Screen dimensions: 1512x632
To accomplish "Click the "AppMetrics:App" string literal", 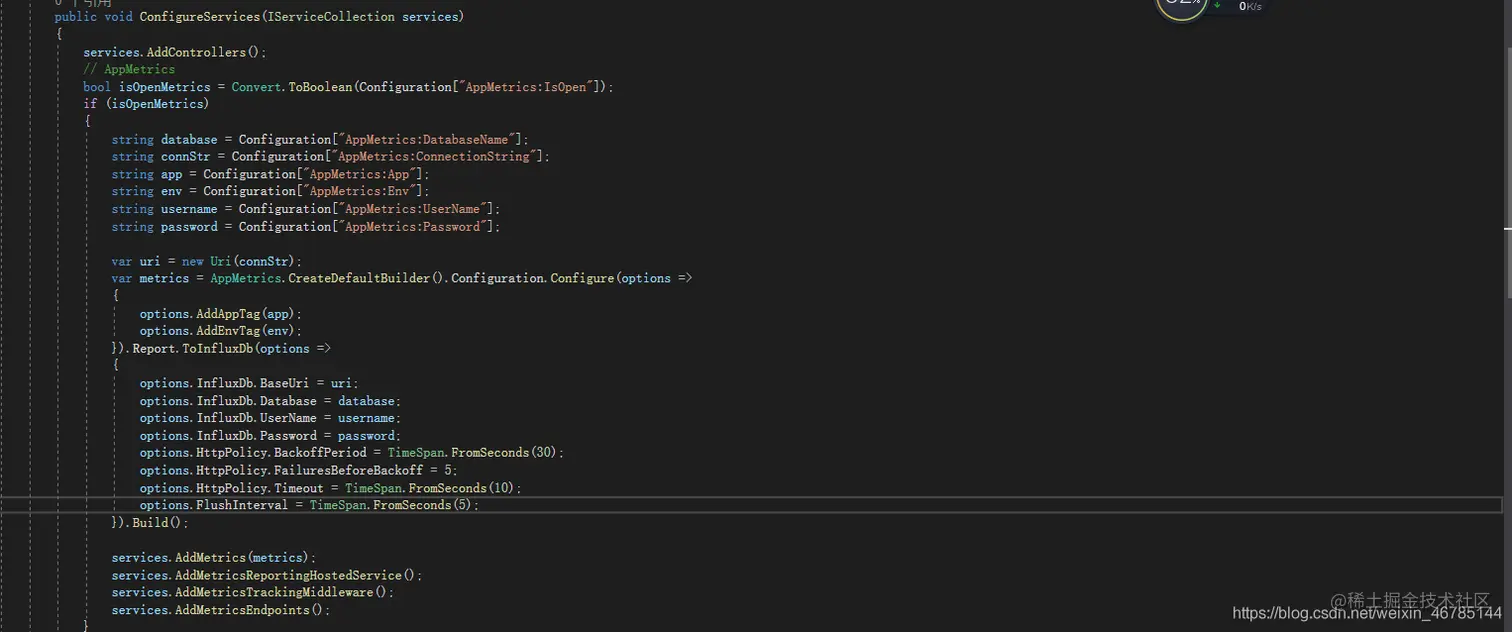I will coord(359,174).
